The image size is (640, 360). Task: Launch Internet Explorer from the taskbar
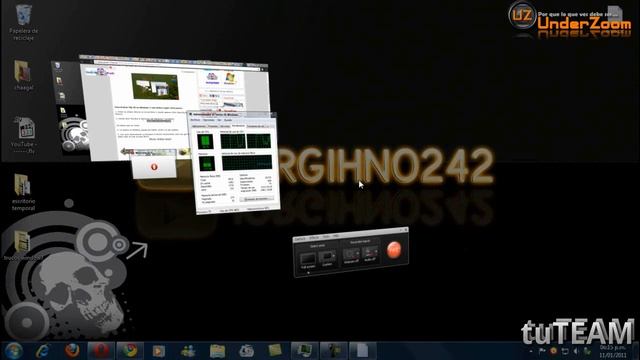(x=42, y=351)
